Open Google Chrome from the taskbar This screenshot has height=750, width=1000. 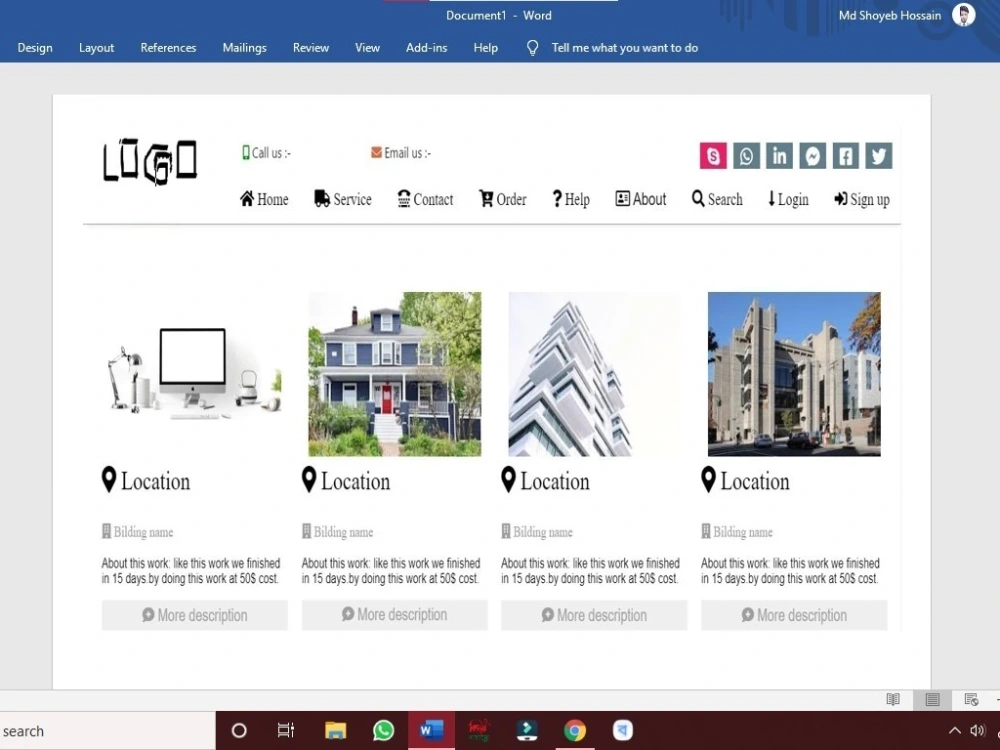click(575, 730)
